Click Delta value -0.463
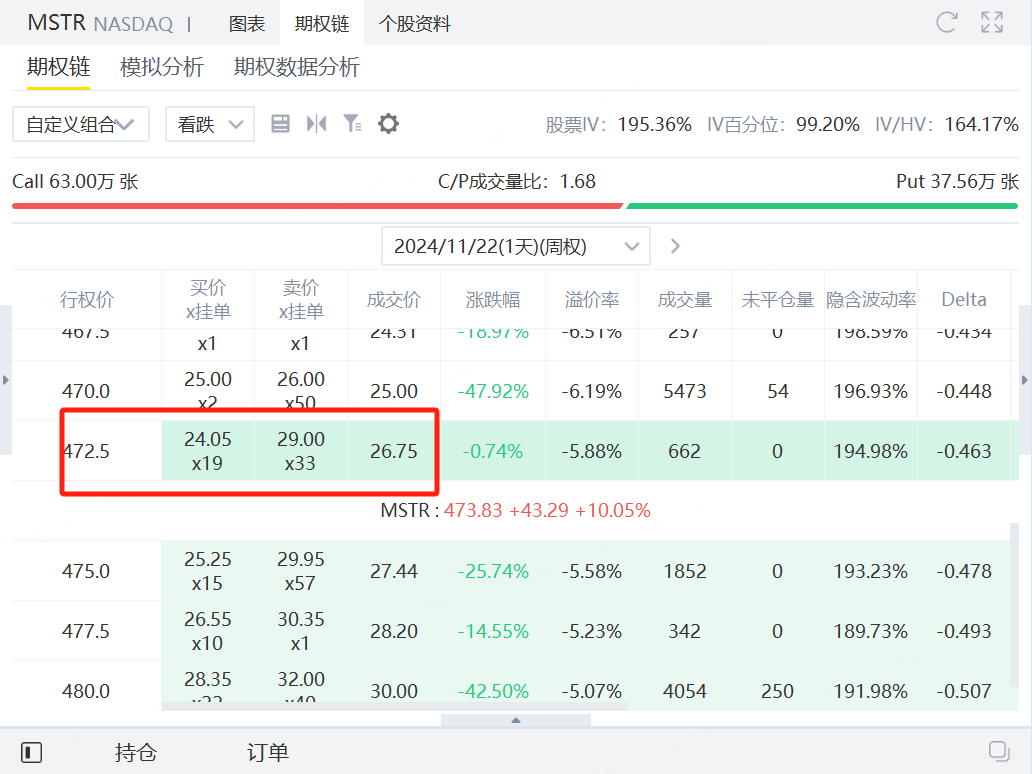Screen dimensions: 1032x774 tap(964, 452)
